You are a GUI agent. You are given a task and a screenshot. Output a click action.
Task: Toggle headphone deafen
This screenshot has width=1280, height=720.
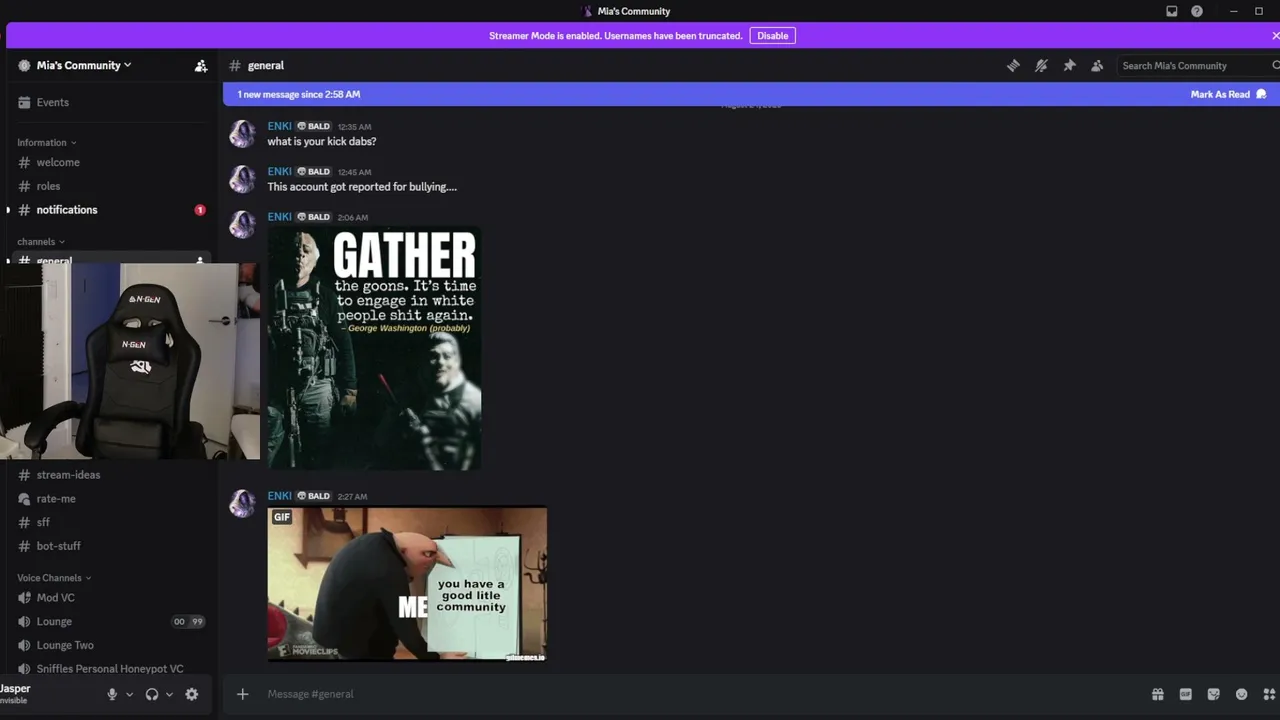point(152,694)
